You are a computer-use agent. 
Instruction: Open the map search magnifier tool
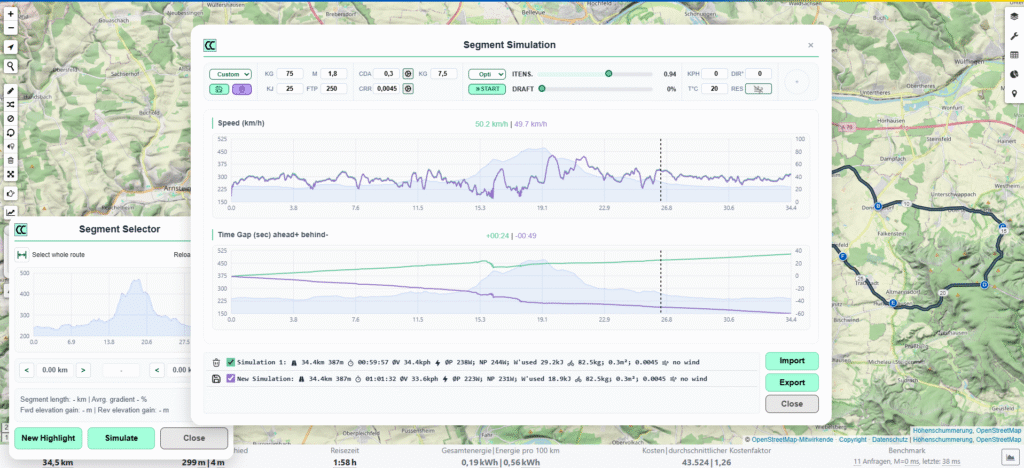(x=10, y=65)
